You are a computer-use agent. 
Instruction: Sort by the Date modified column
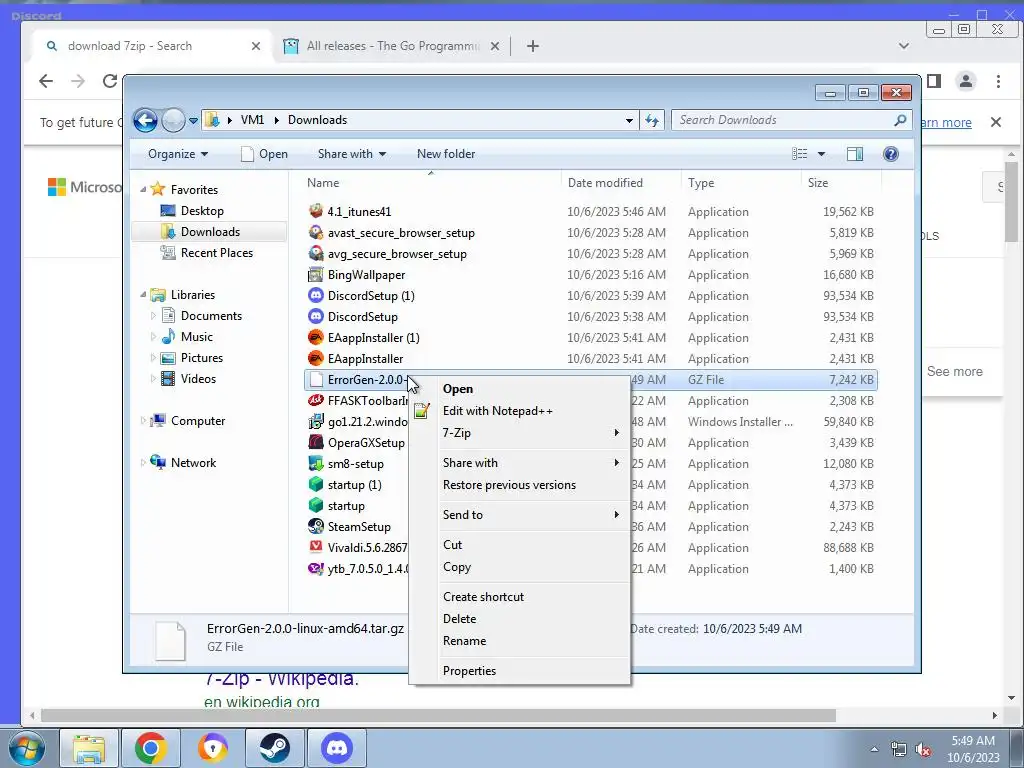(x=620, y=183)
